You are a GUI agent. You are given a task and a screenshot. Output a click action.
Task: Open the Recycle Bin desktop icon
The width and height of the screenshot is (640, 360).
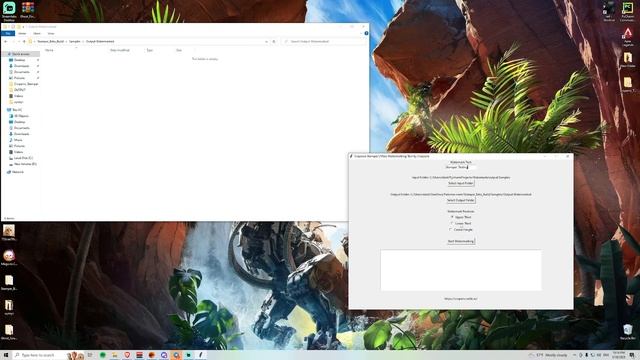tap(628, 332)
